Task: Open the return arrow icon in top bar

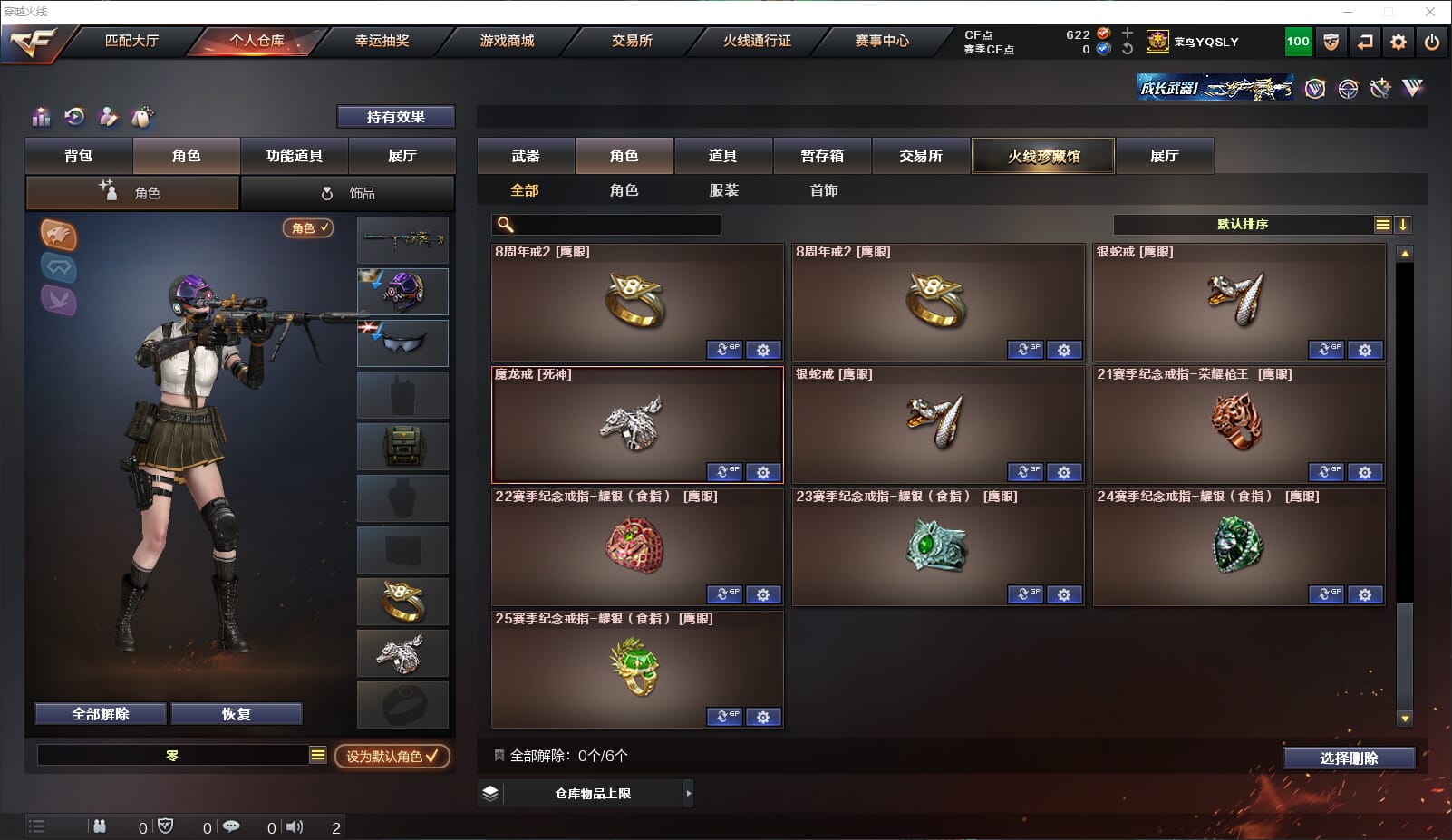Action: (x=1365, y=42)
